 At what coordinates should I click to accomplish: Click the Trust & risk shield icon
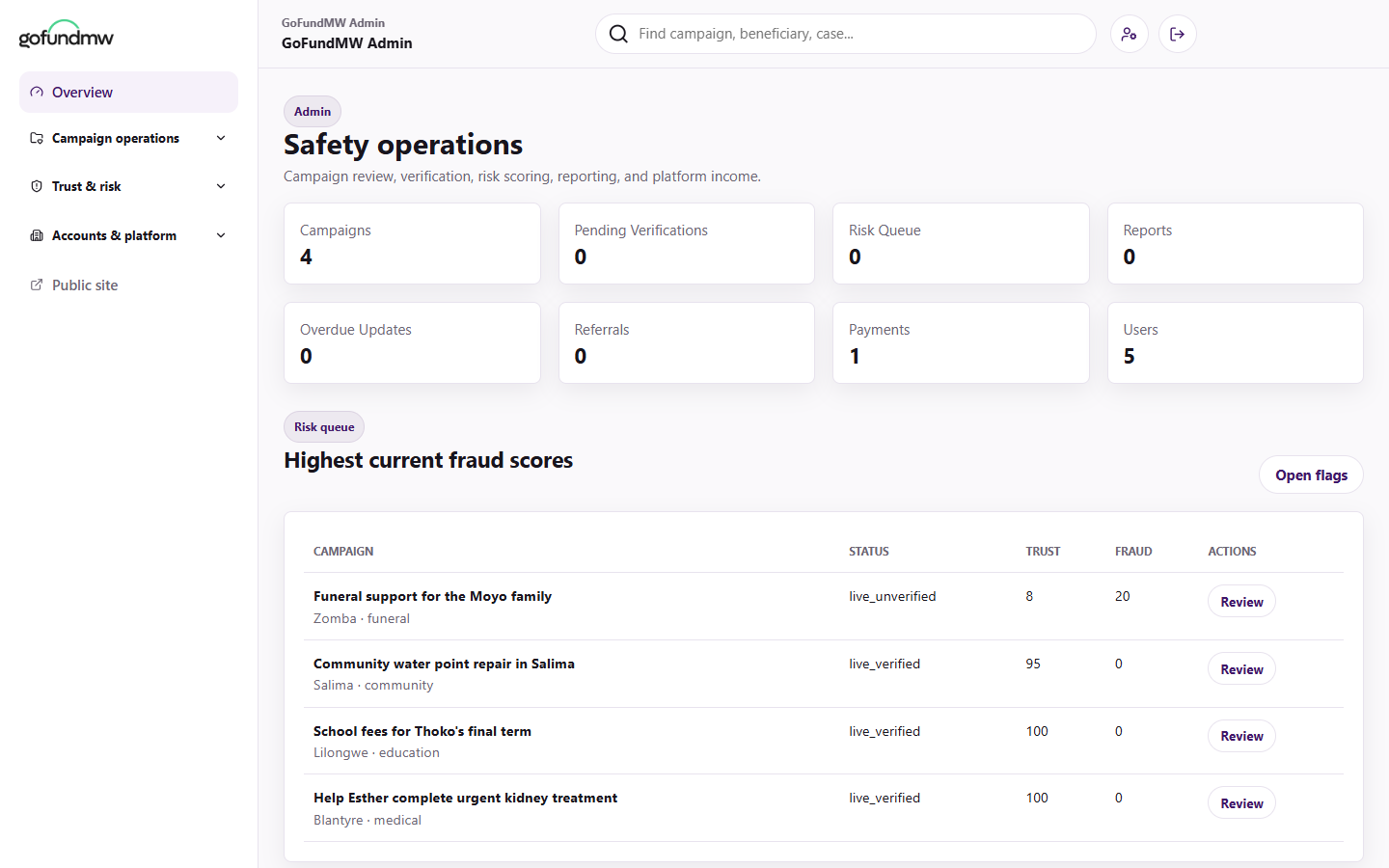click(x=37, y=186)
